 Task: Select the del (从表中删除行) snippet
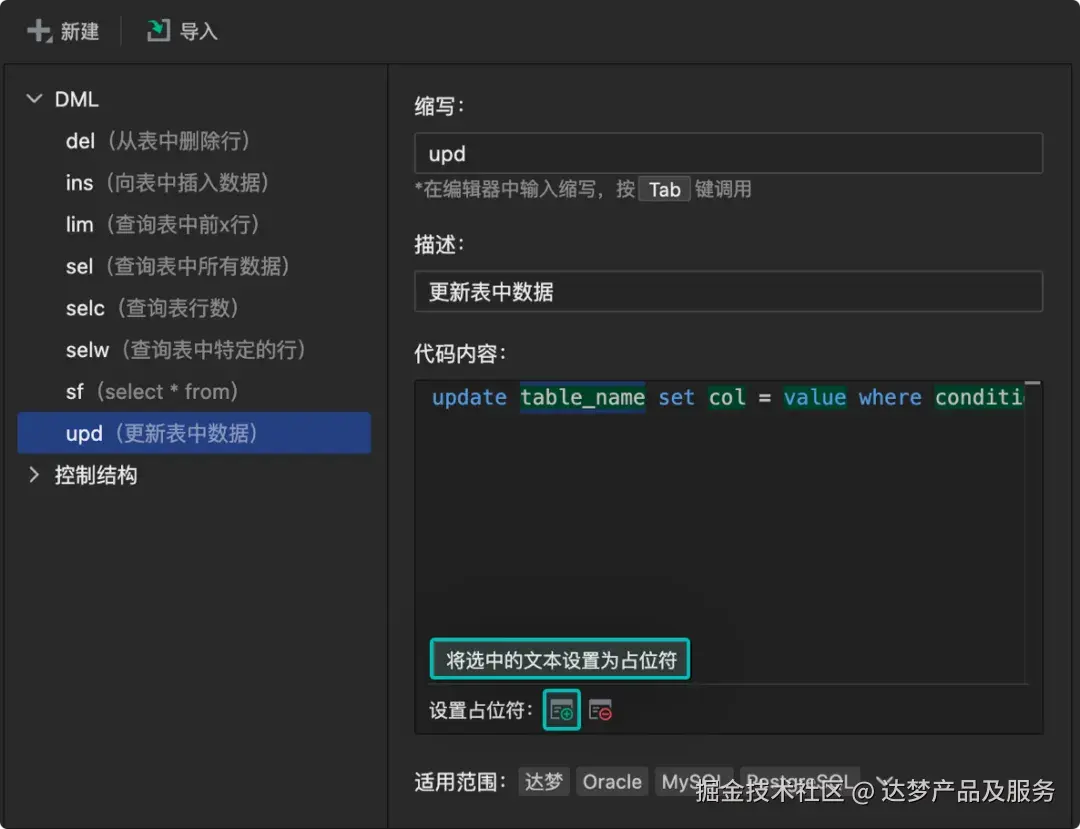tap(194, 141)
